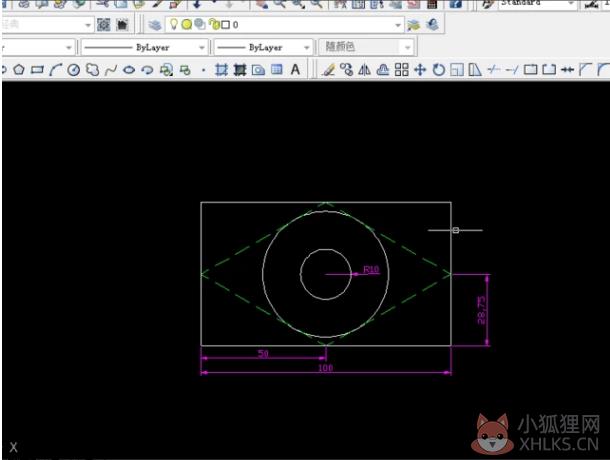The height and width of the screenshot is (460, 610).
Task: Select the Spline tool
Action: pos(111,70)
